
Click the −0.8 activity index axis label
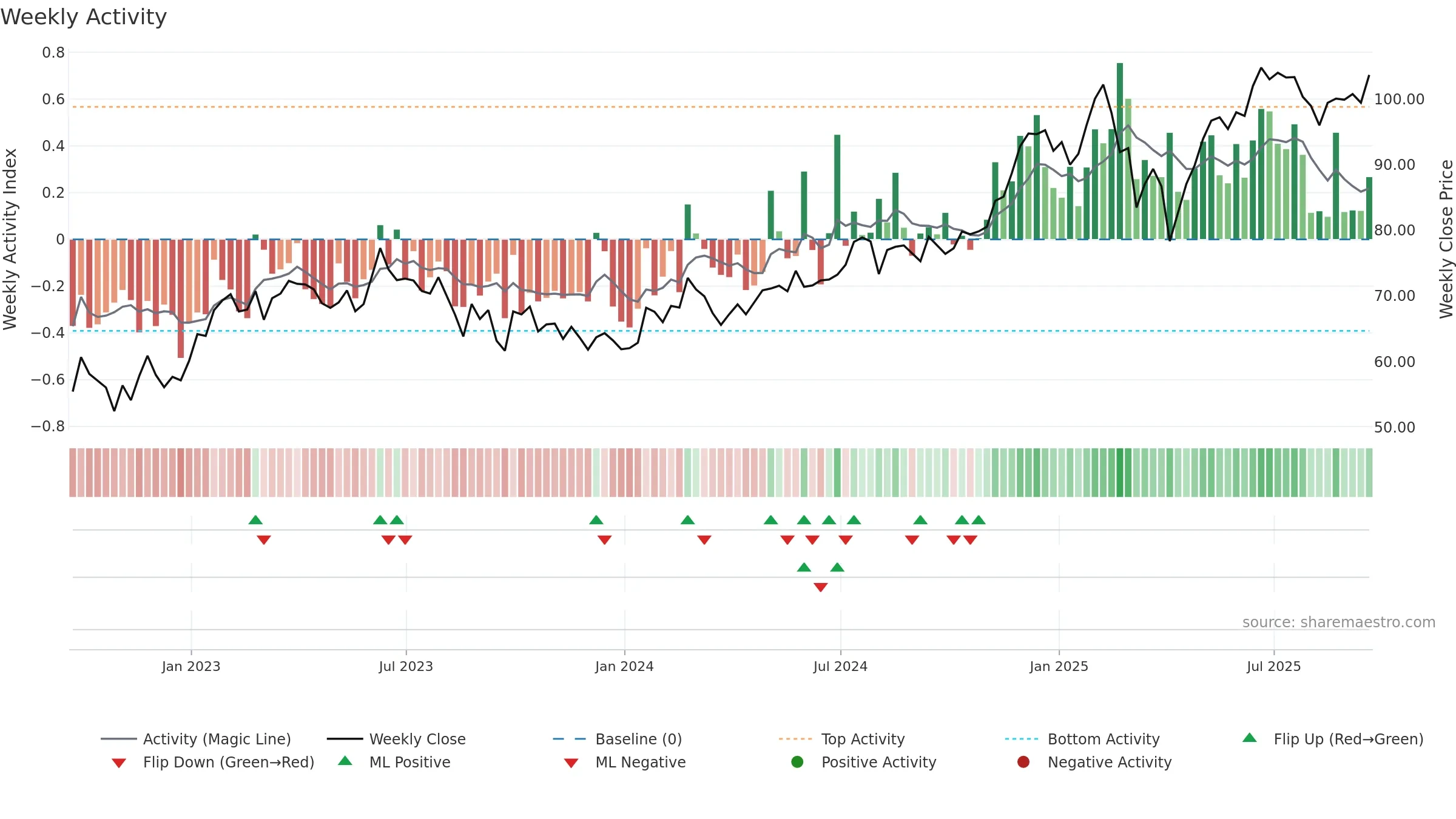click(x=48, y=426)
